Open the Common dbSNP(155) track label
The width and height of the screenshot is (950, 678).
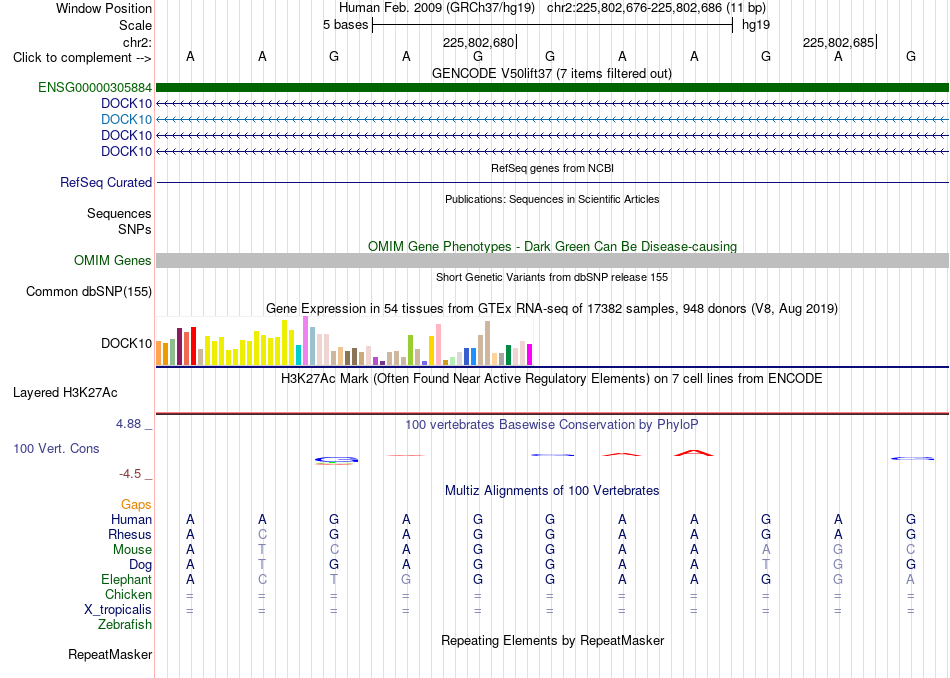[x=89, y=291]
